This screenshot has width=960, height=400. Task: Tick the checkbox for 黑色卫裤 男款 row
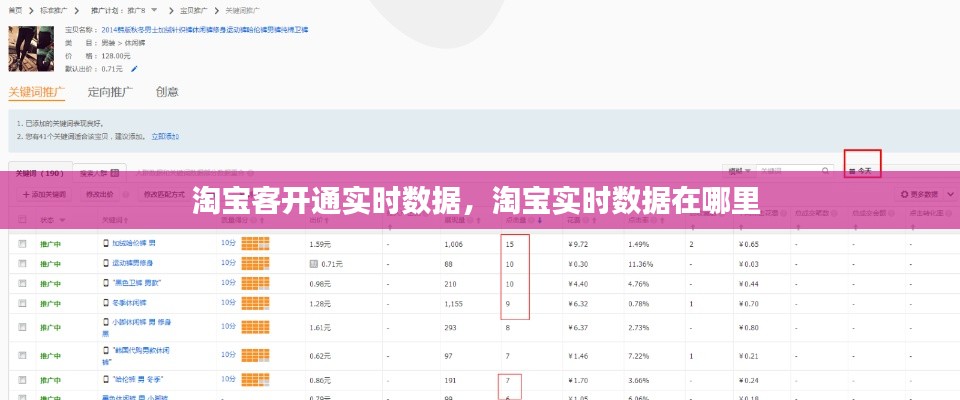21,284
